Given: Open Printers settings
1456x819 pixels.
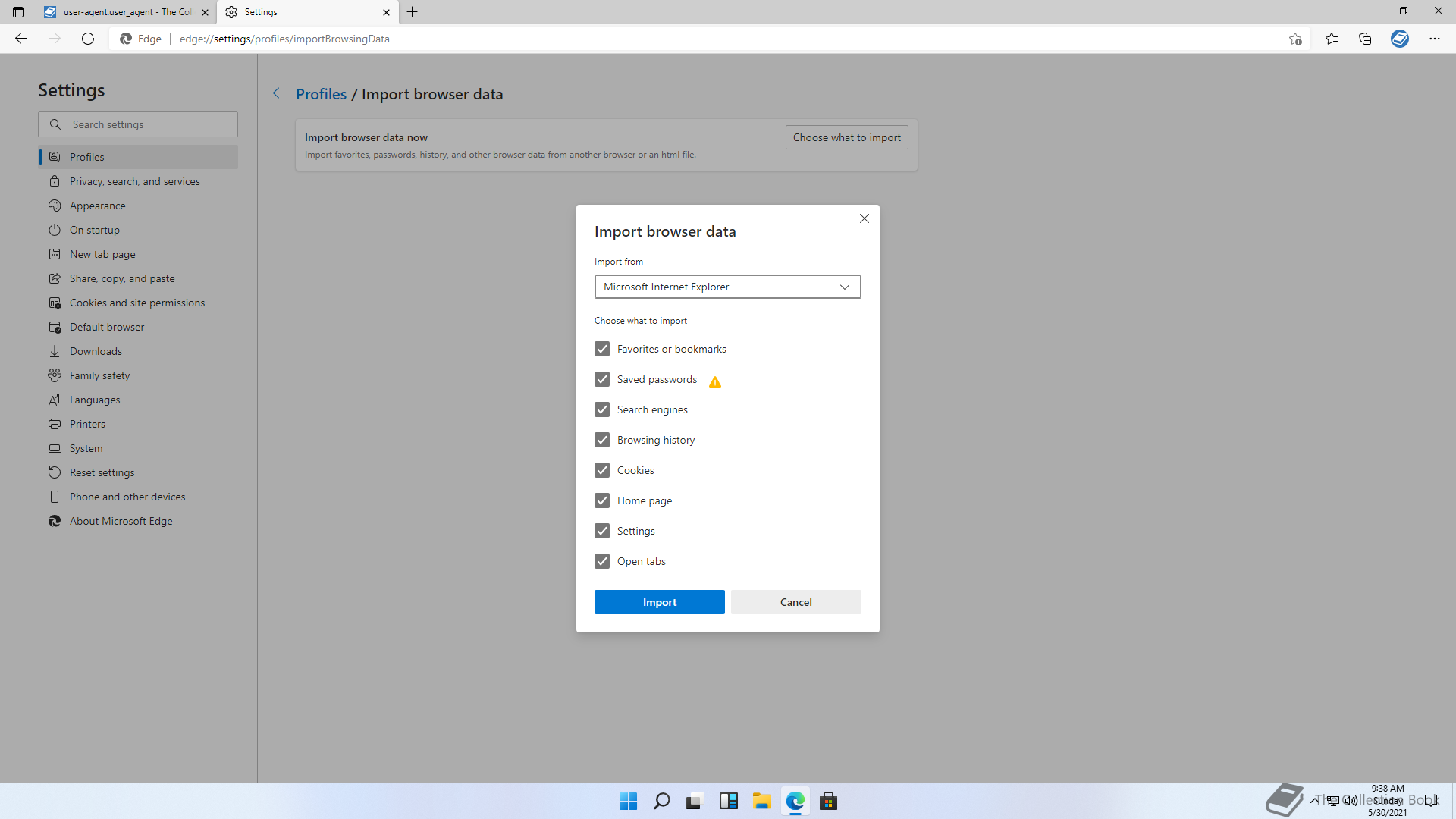Looking at the screenshot, I should [138, 424].
